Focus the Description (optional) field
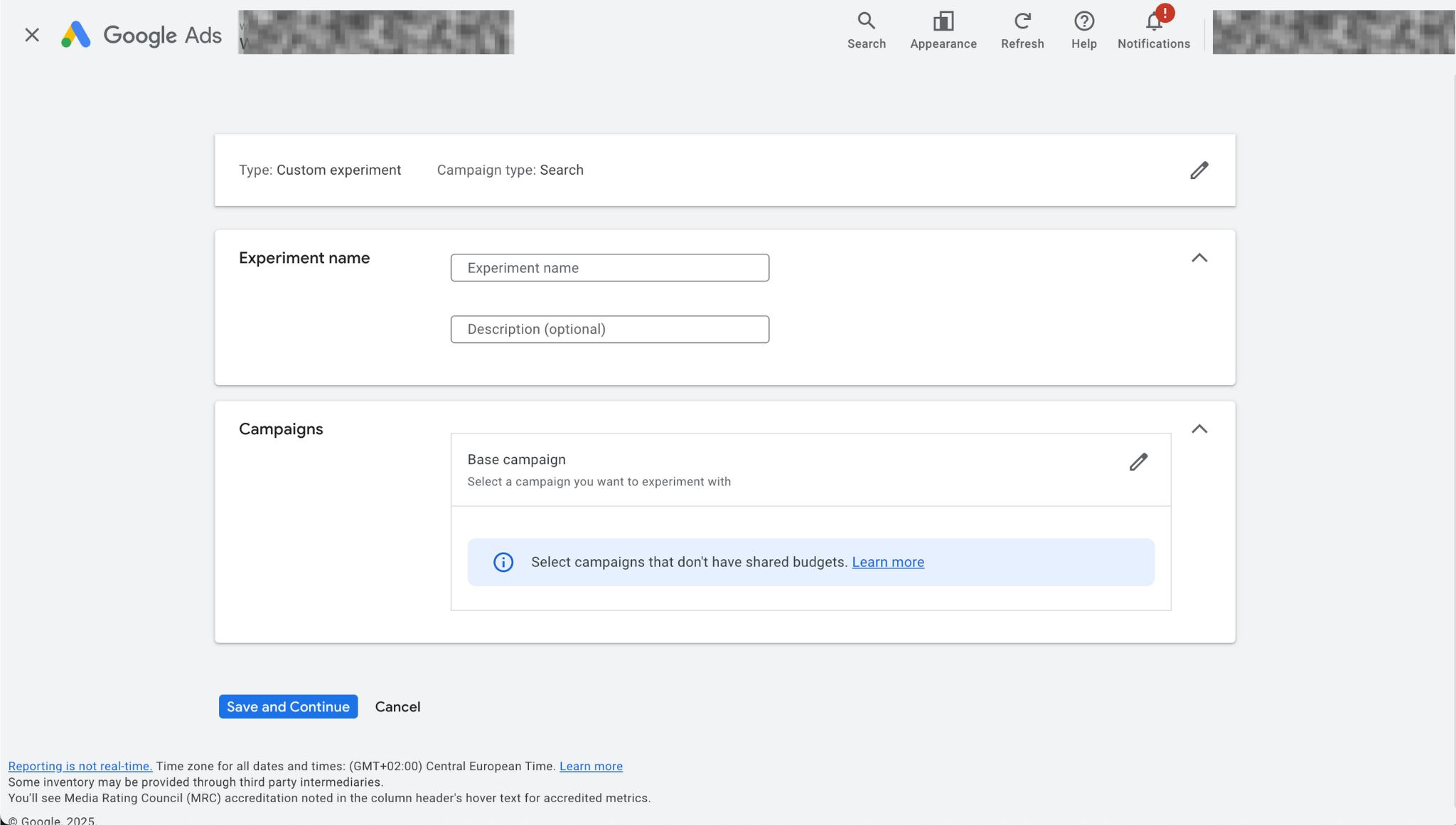 (x=610, y=330)
